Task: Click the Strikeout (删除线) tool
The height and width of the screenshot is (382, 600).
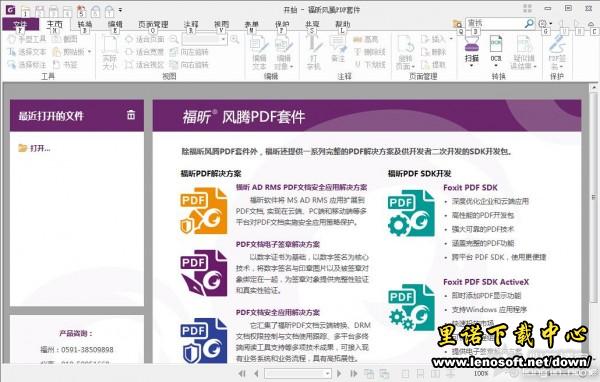Action: point(369,52)
